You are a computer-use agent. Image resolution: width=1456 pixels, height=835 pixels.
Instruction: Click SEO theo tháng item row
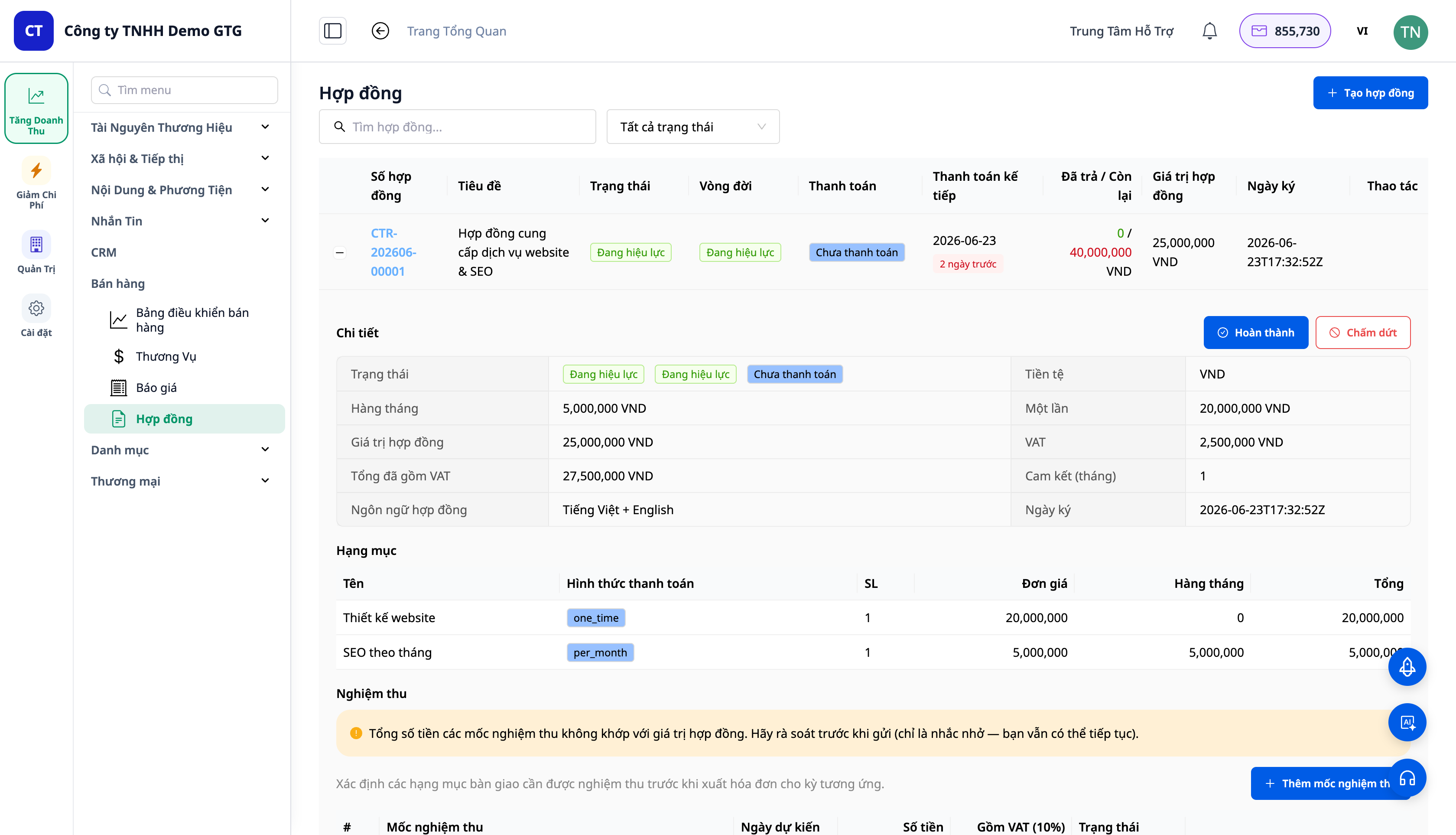(873, 652)
